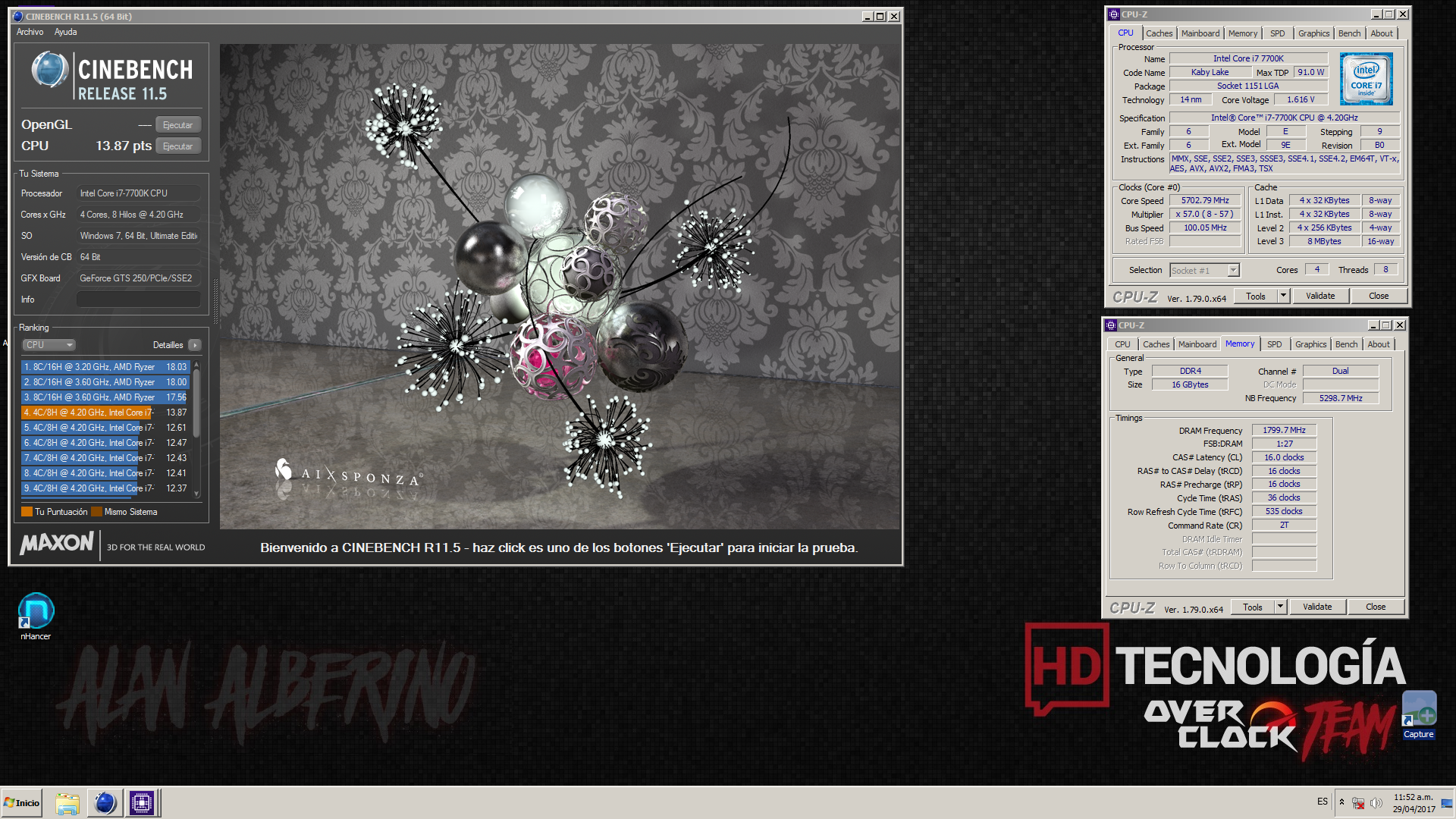Click the Cinebench logo sphere icon
This screenshot has height=819, width=1456.
click(x=49, y=70)
